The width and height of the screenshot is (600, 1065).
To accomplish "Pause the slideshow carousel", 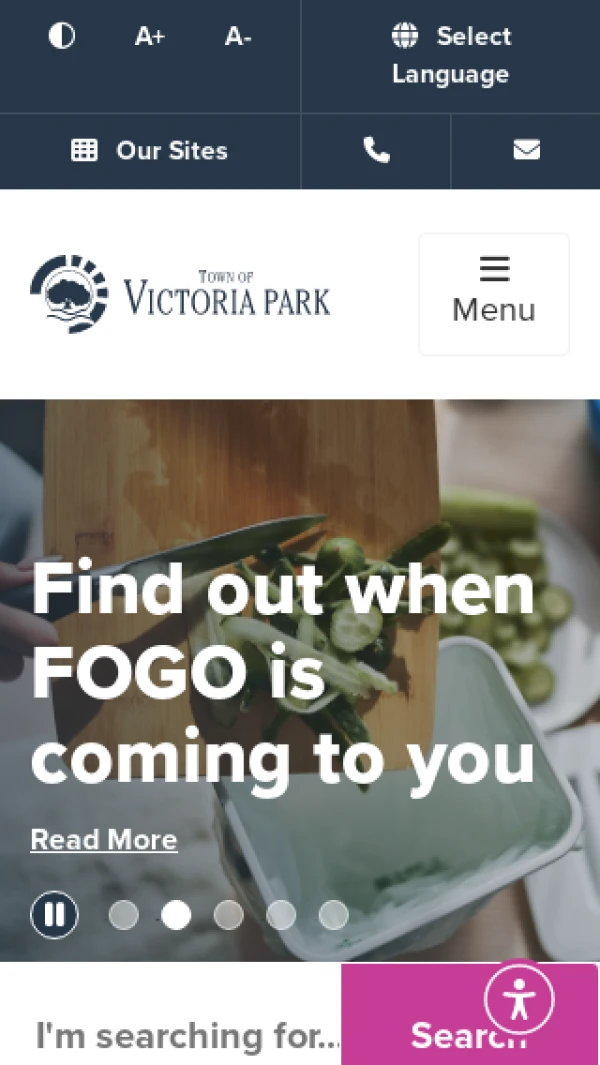I will tap(54, 915).
